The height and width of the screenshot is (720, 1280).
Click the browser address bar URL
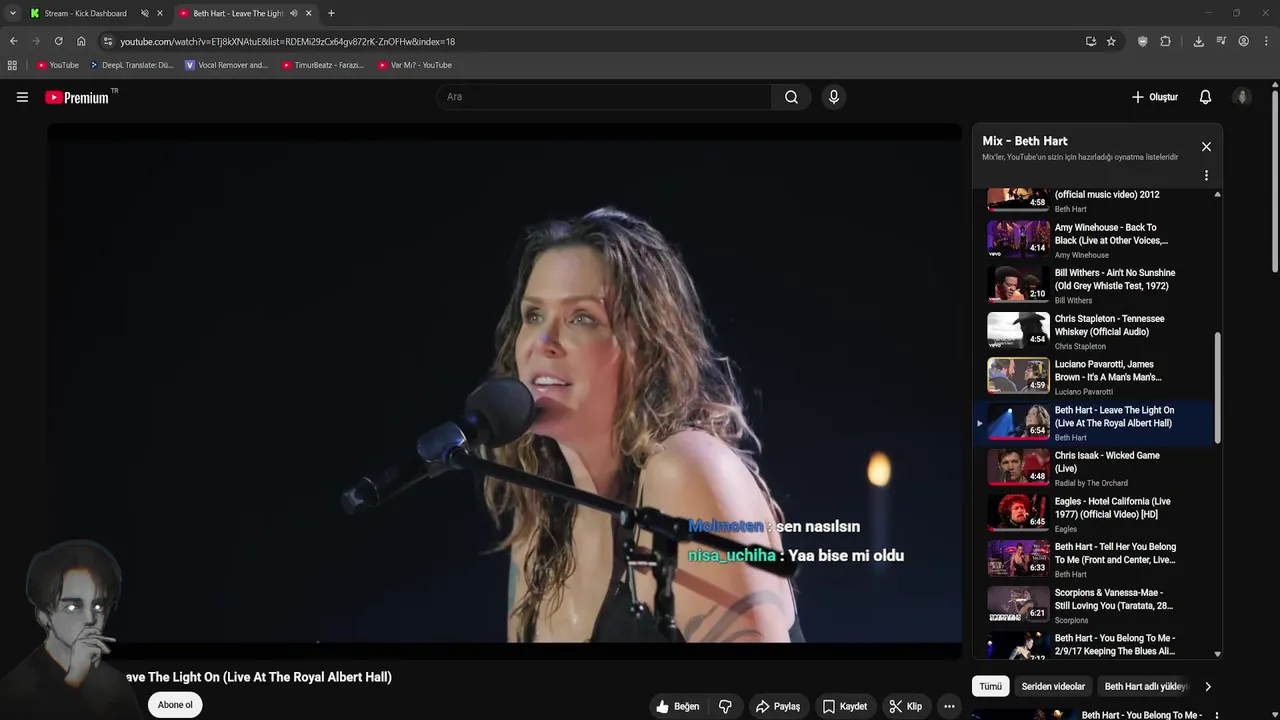(287, 42)
